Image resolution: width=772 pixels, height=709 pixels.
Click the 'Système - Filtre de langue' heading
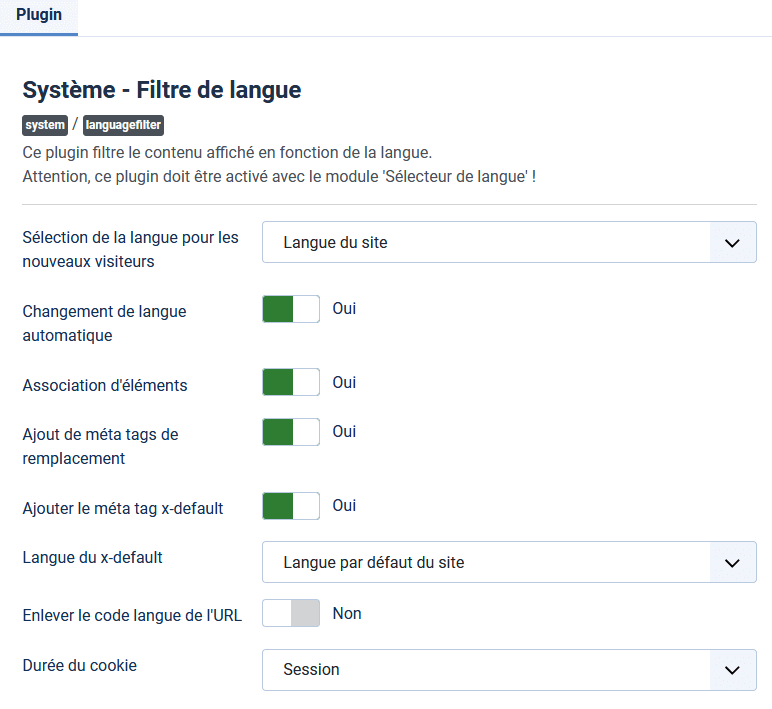click(162, 90)
